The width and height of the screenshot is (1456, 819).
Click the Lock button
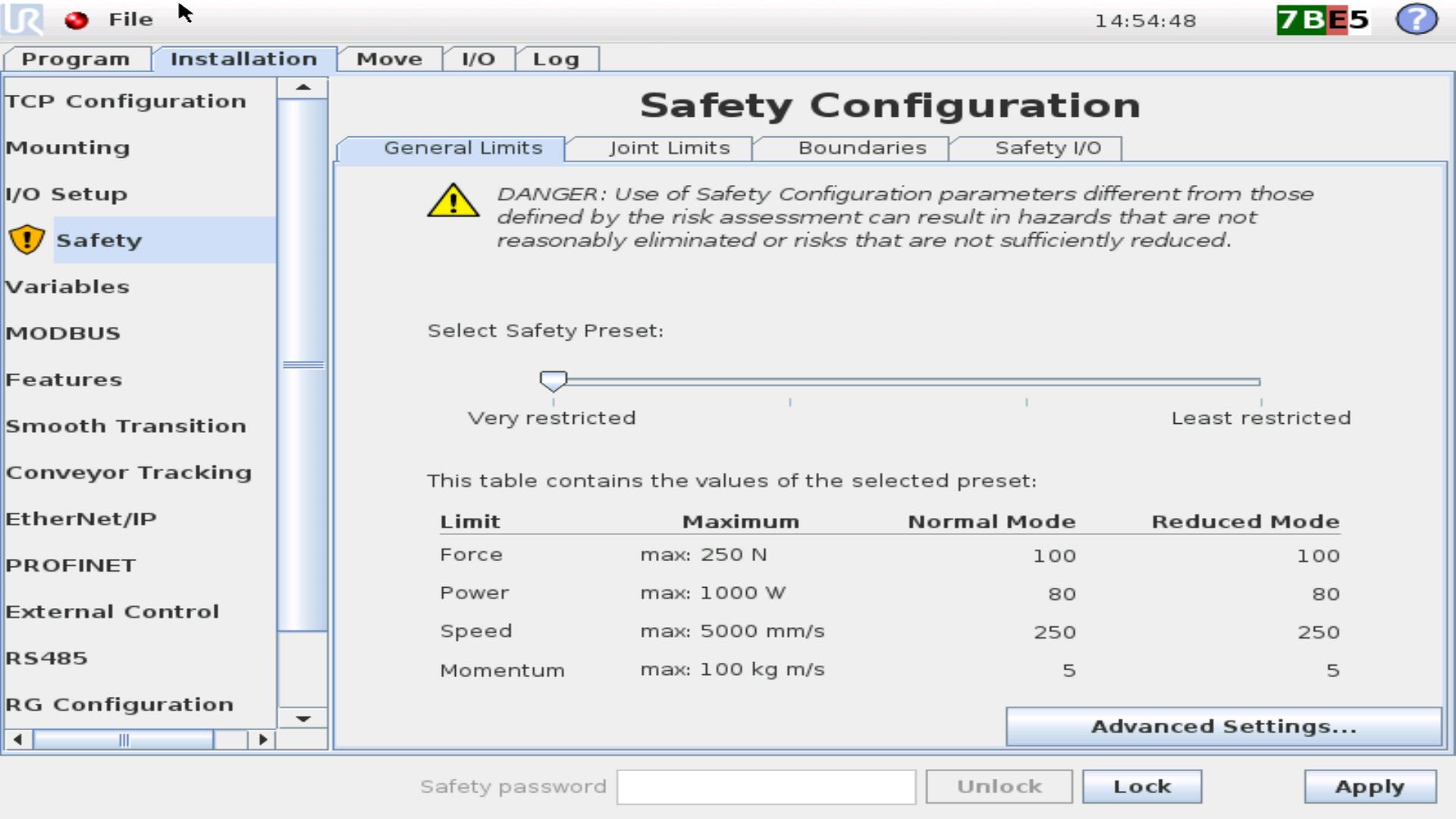1141,786
